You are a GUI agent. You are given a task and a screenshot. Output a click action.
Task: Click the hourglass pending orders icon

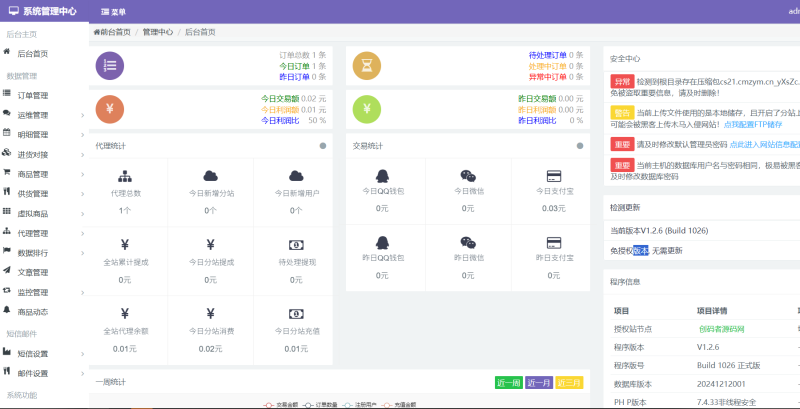tap(367, 65)
